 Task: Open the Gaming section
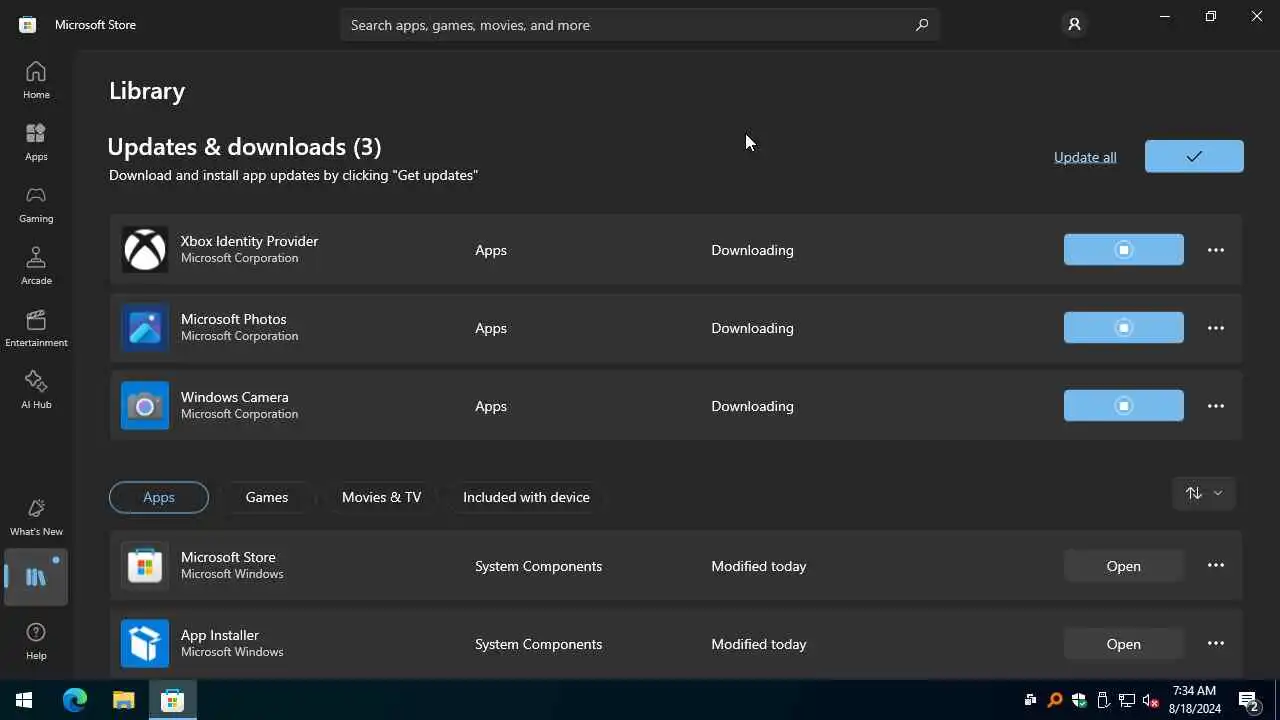36,204
